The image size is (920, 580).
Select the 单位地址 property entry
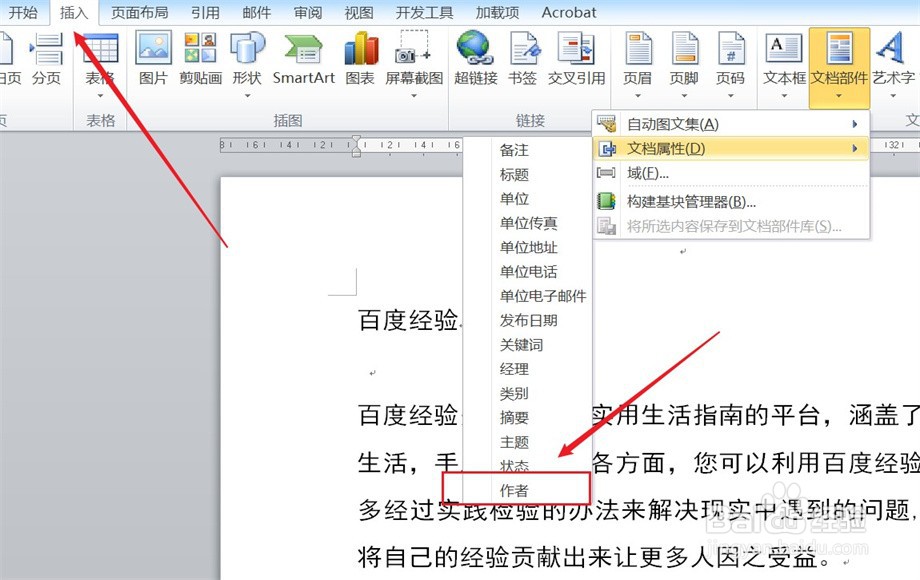[x=527, y=247]
